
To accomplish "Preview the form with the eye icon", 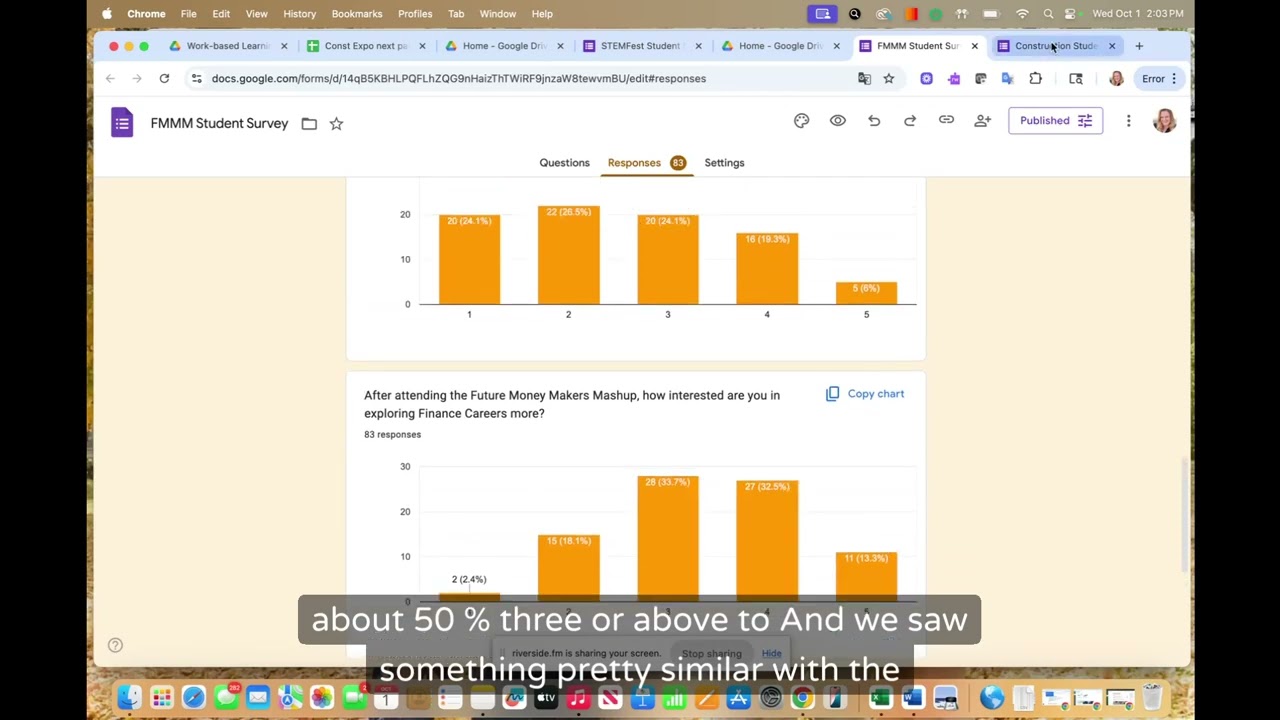I will tap(838, 121).
